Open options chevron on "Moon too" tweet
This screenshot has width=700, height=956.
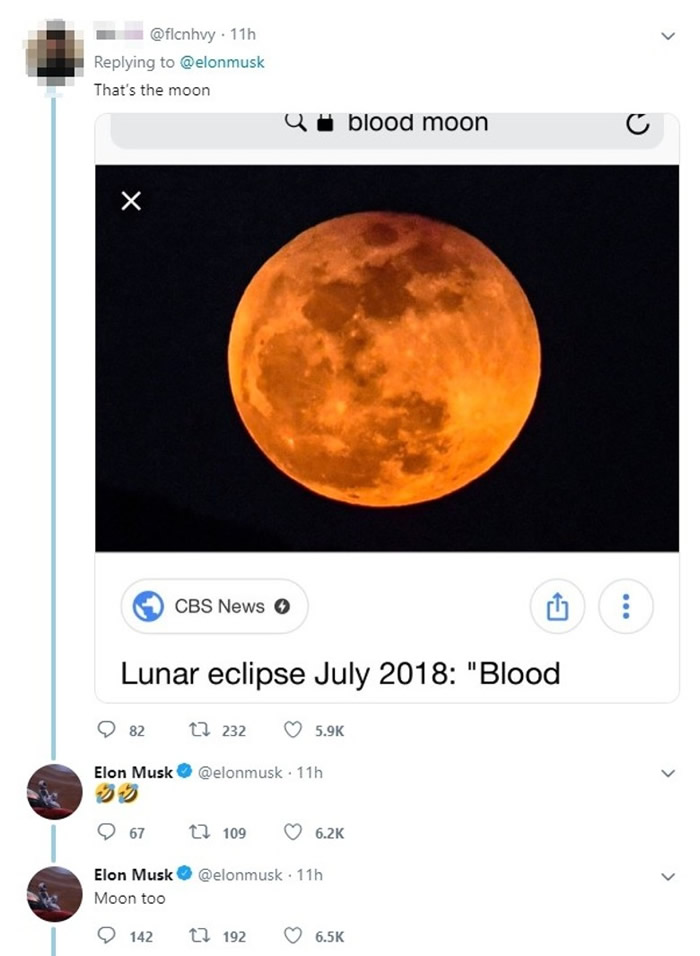click(x=668, y=876)
